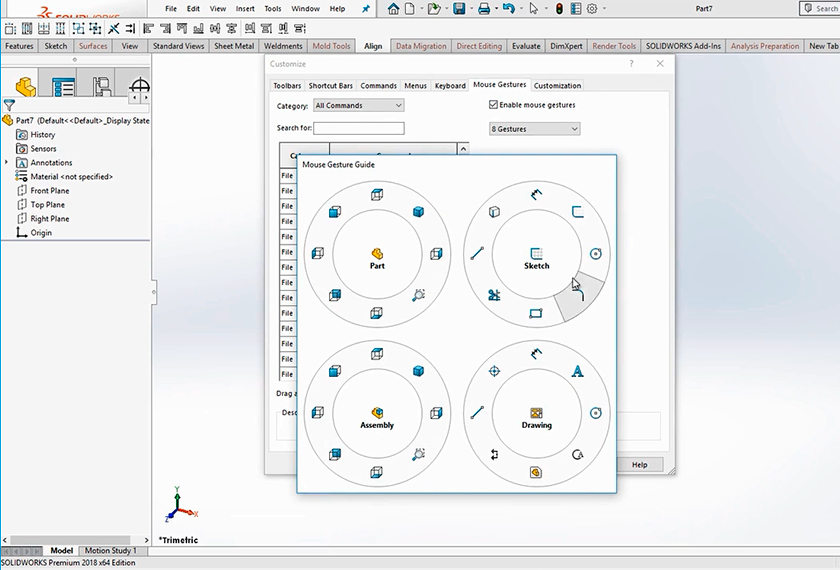Screen dimensions: 840x570
Task: Open the ConfigurationManager tab icon
Action: point(102,88)
